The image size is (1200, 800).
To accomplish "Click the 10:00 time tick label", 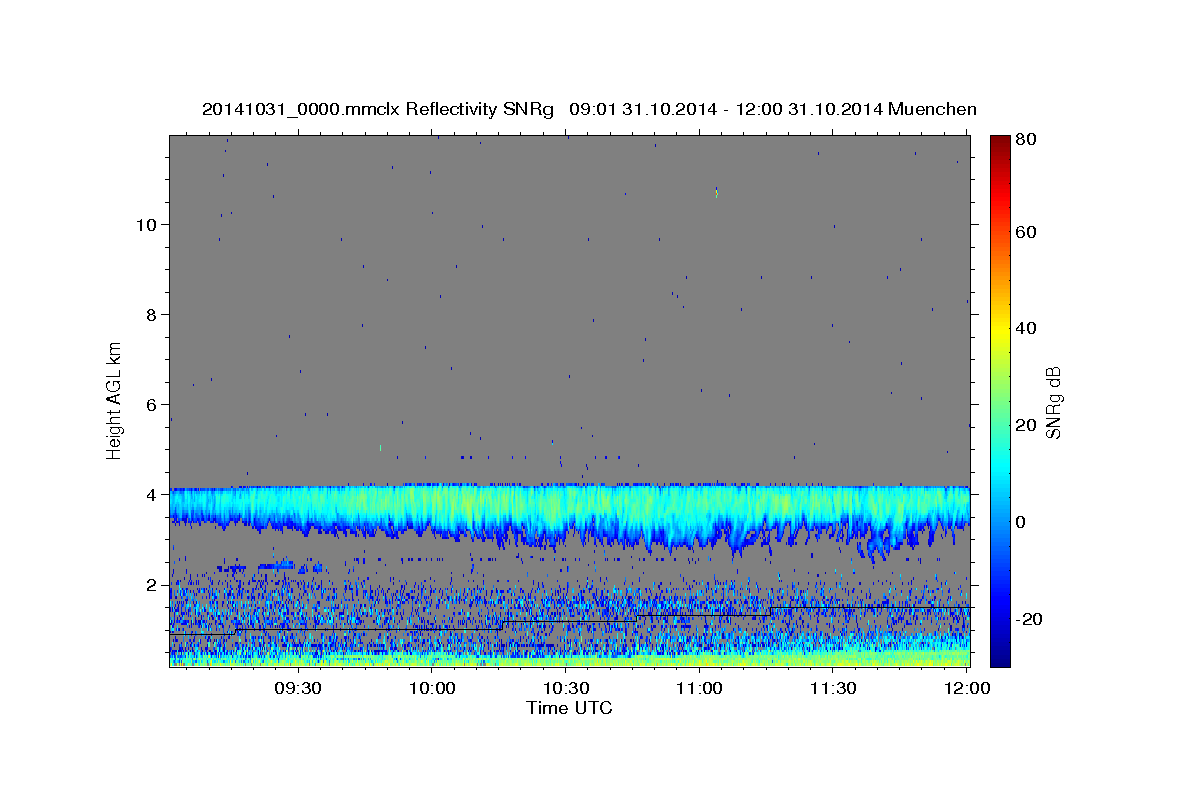I will (432, 689).
